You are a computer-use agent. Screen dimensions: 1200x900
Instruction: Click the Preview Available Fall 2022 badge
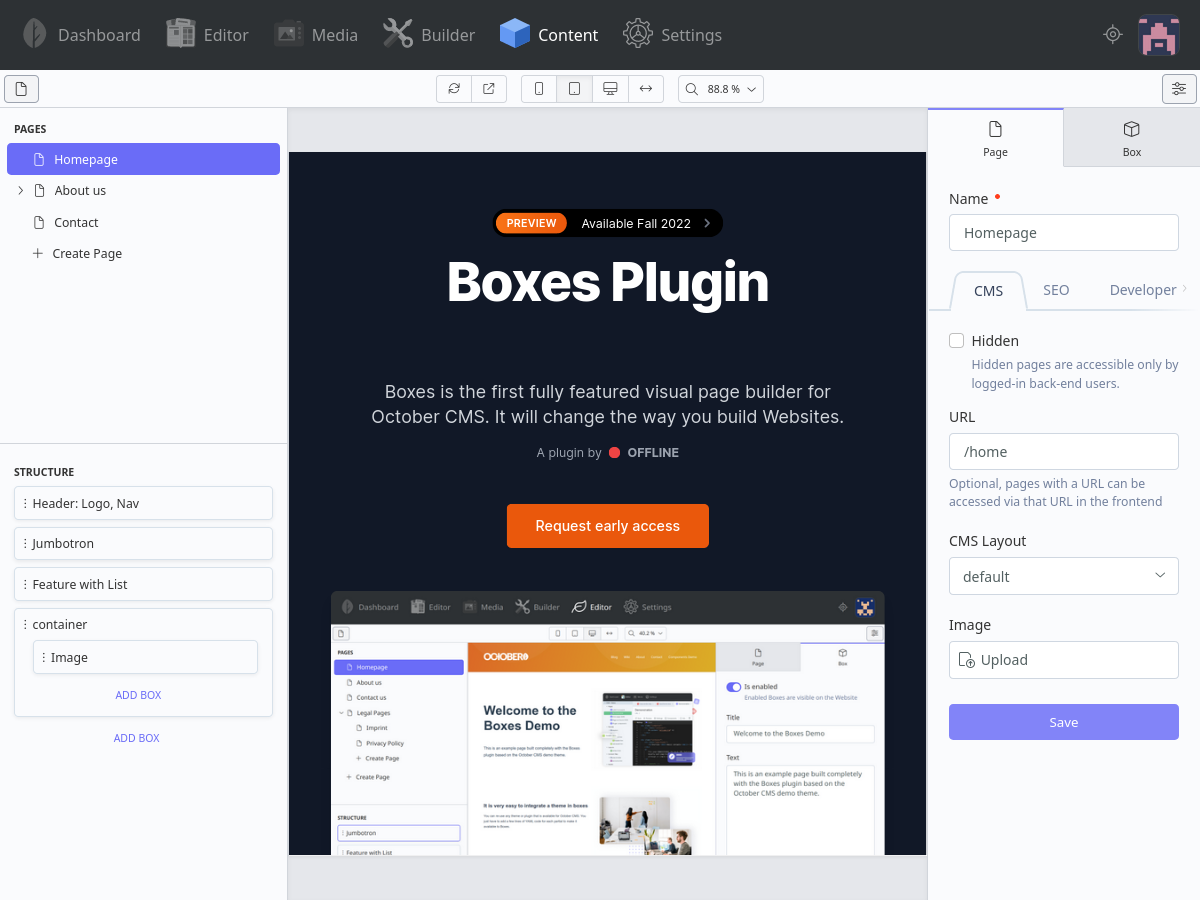pos(608,223)
